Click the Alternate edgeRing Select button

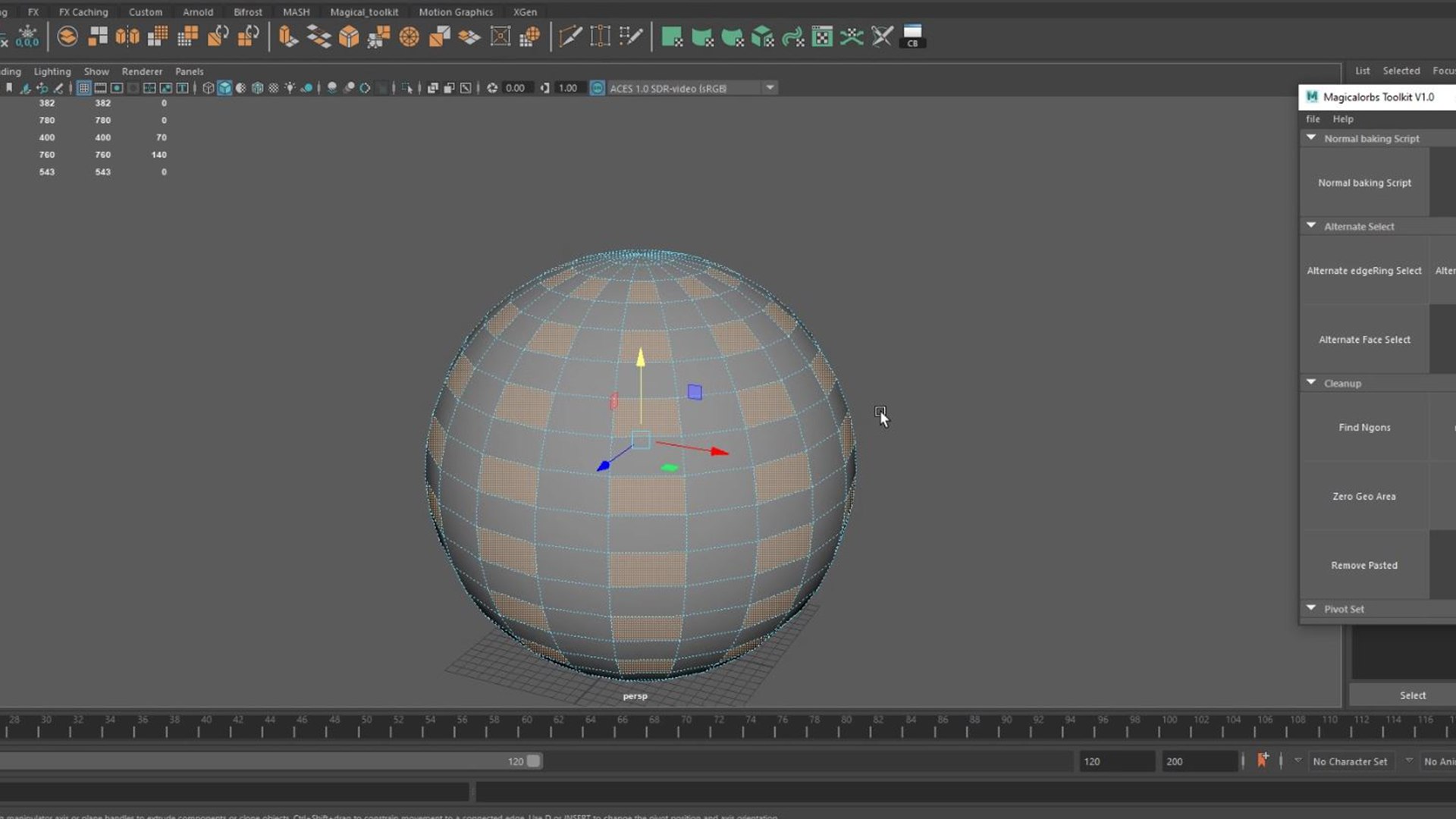pyautogui.click(x=1364, y=271)
